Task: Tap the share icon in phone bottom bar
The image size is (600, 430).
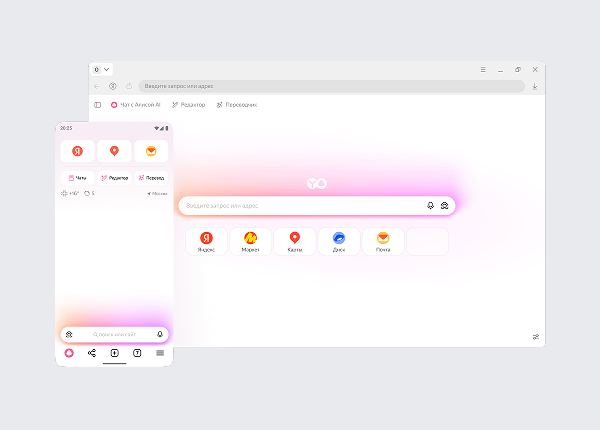Action: (92, 353)
